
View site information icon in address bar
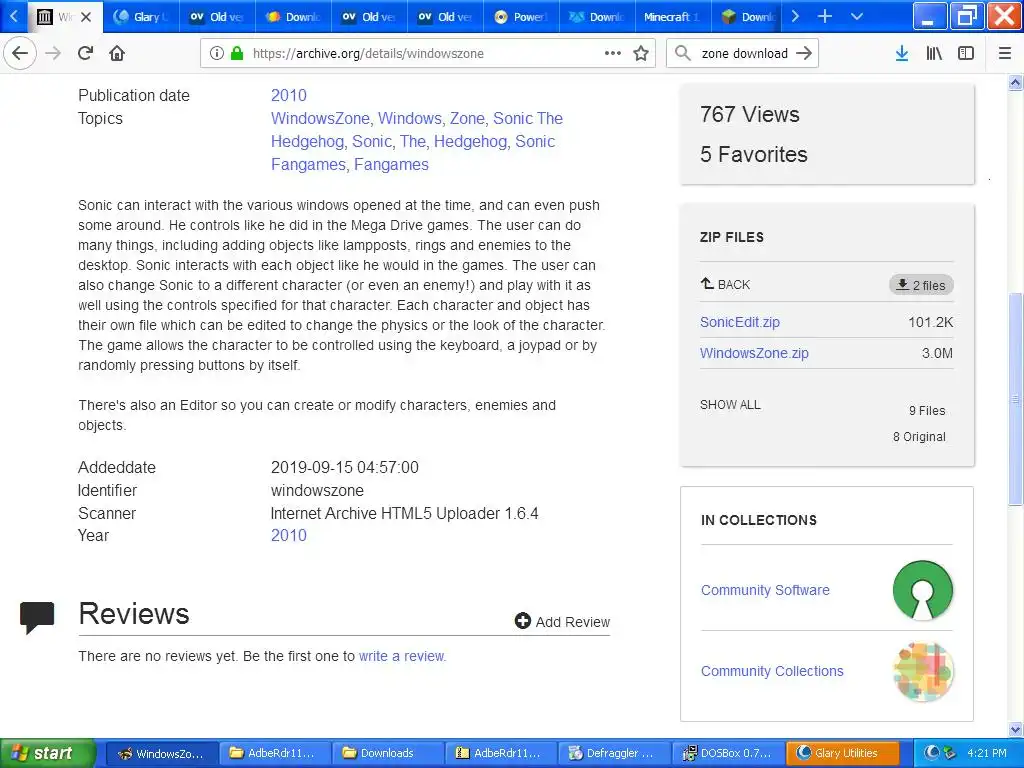coord(217,54)
